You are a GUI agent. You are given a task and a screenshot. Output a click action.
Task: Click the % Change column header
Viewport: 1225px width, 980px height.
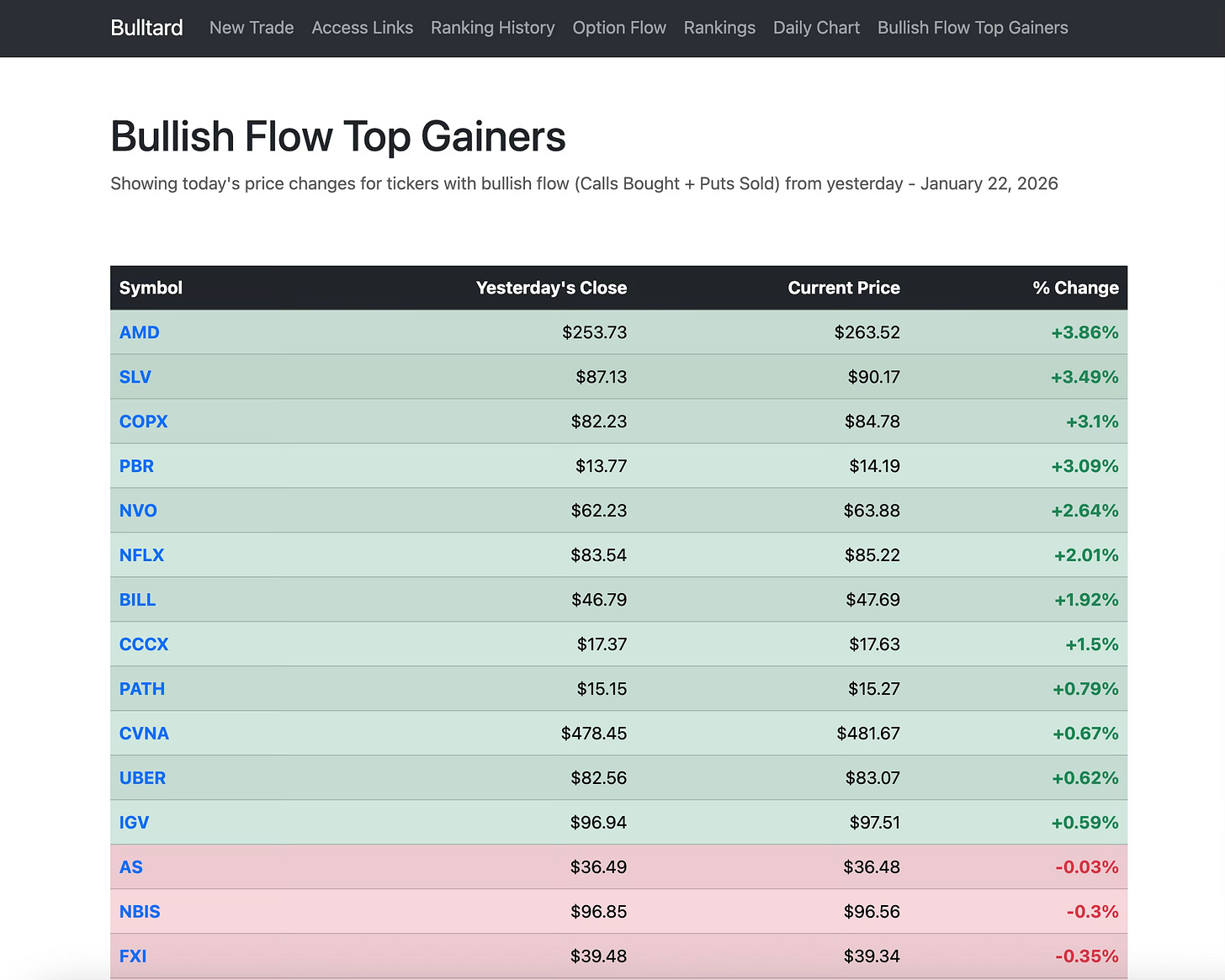1075,288
